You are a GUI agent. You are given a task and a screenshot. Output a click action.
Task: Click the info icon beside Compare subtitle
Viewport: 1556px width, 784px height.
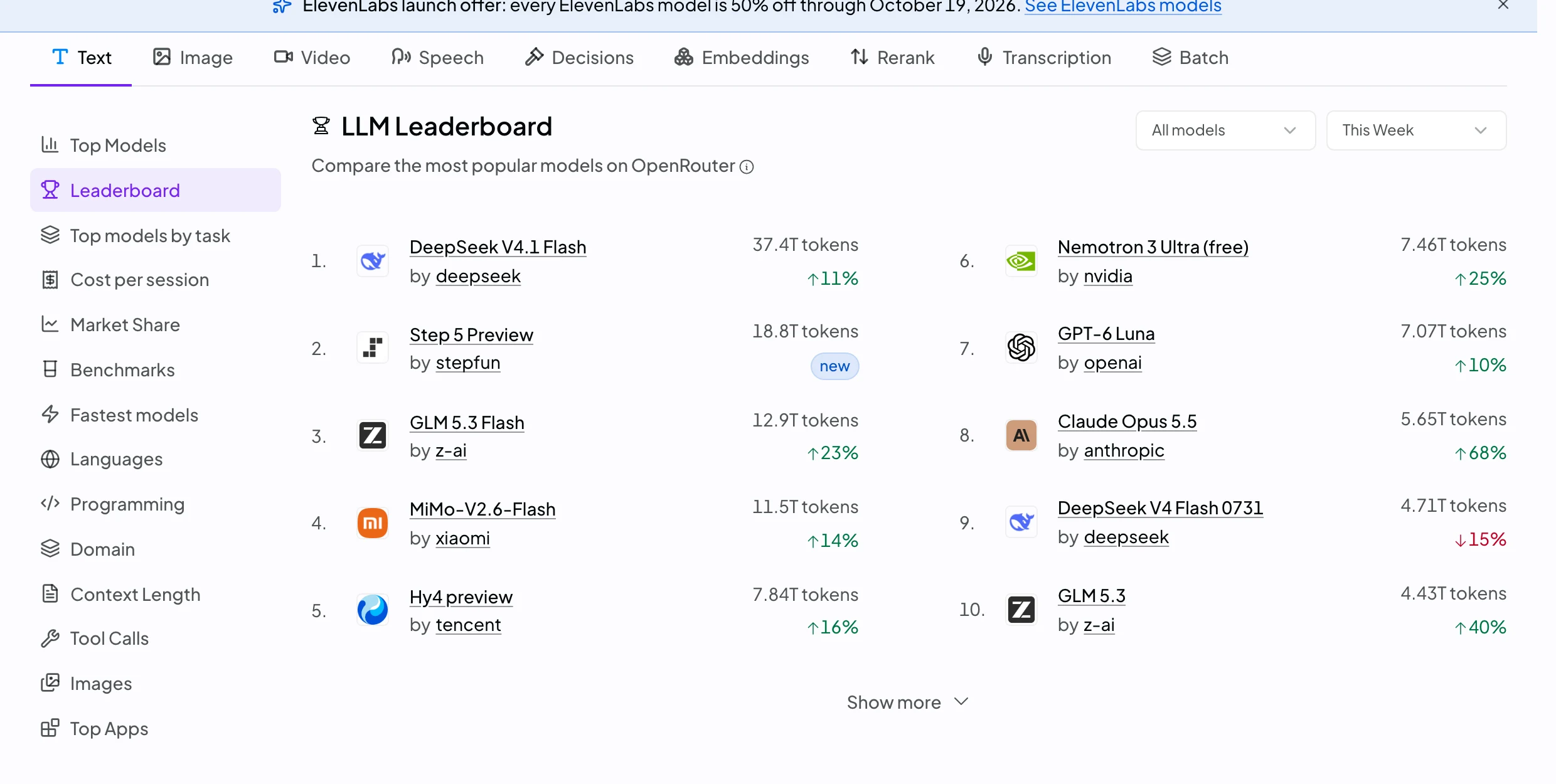[x=747, y=167]
